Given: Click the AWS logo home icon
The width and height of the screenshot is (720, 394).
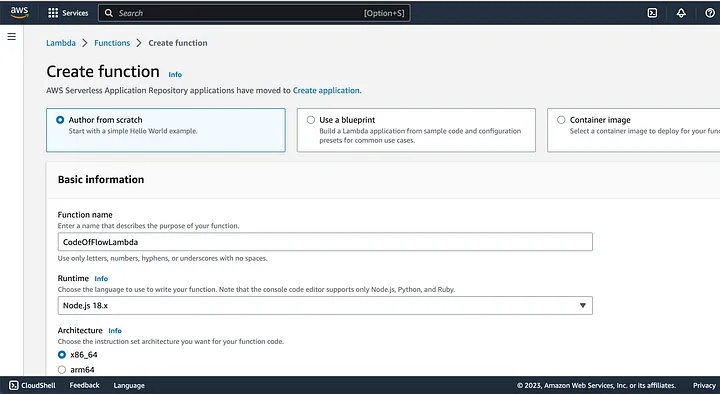Looking at the screenshot, I should point(19,12).
